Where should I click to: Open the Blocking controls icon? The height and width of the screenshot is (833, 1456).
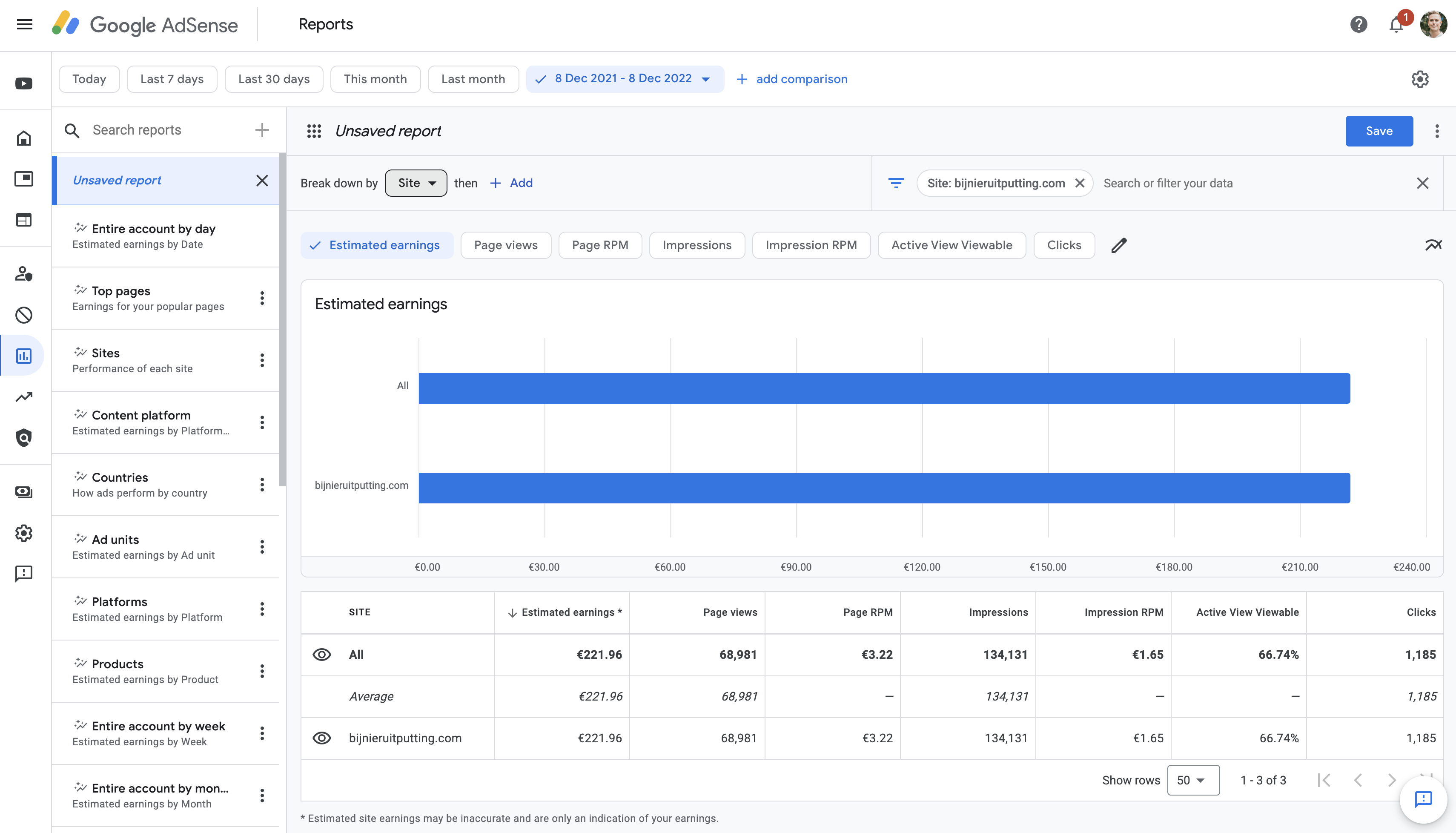[24, 315]
